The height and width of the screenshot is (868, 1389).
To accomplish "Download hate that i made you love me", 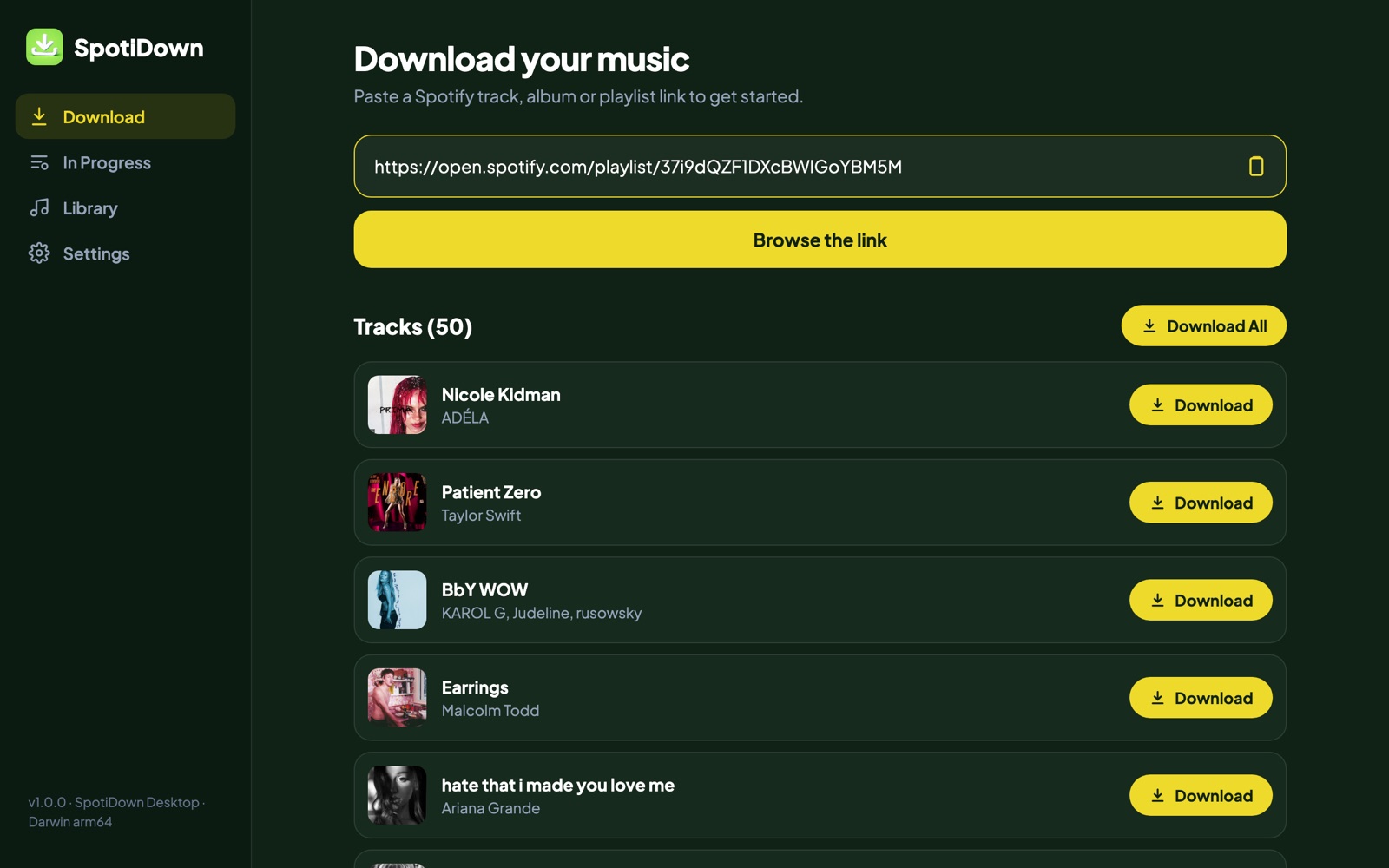I will tap(1201, 796).
